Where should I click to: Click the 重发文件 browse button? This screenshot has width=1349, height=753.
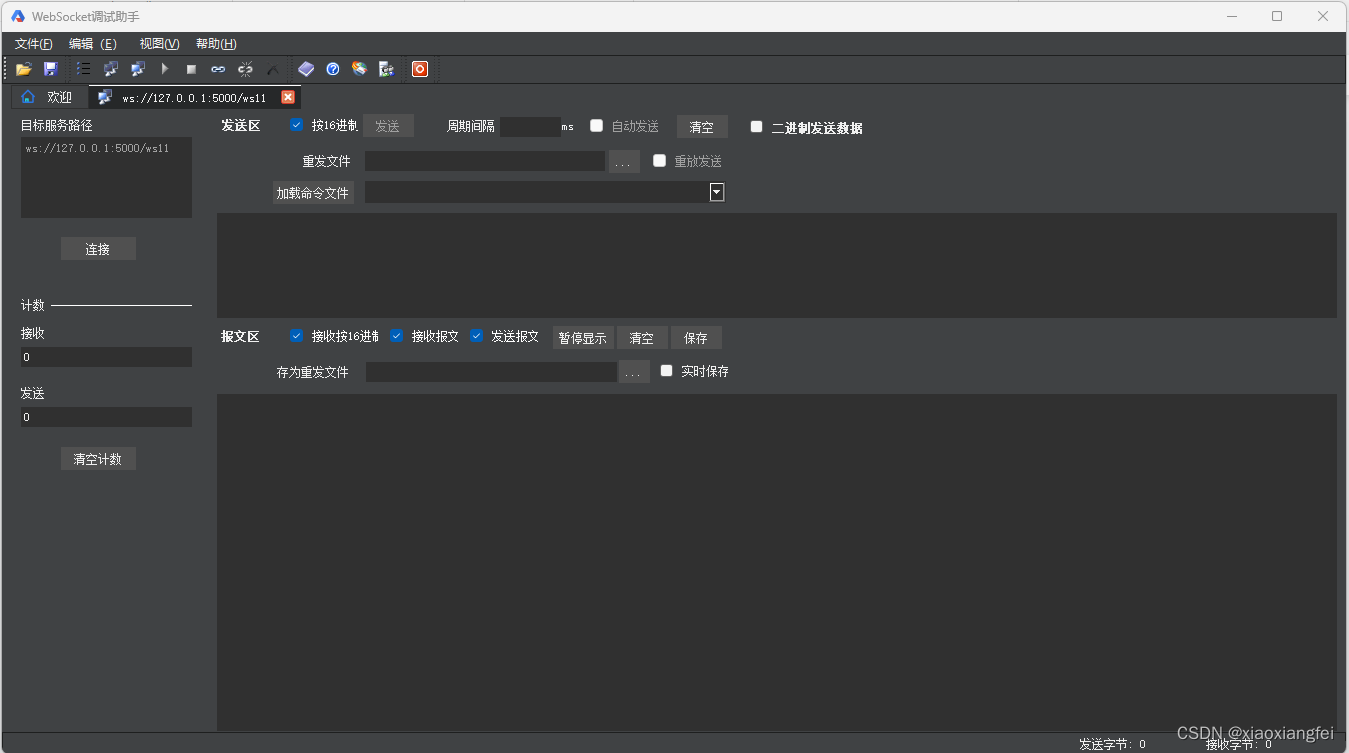click(x=624, y=160)
